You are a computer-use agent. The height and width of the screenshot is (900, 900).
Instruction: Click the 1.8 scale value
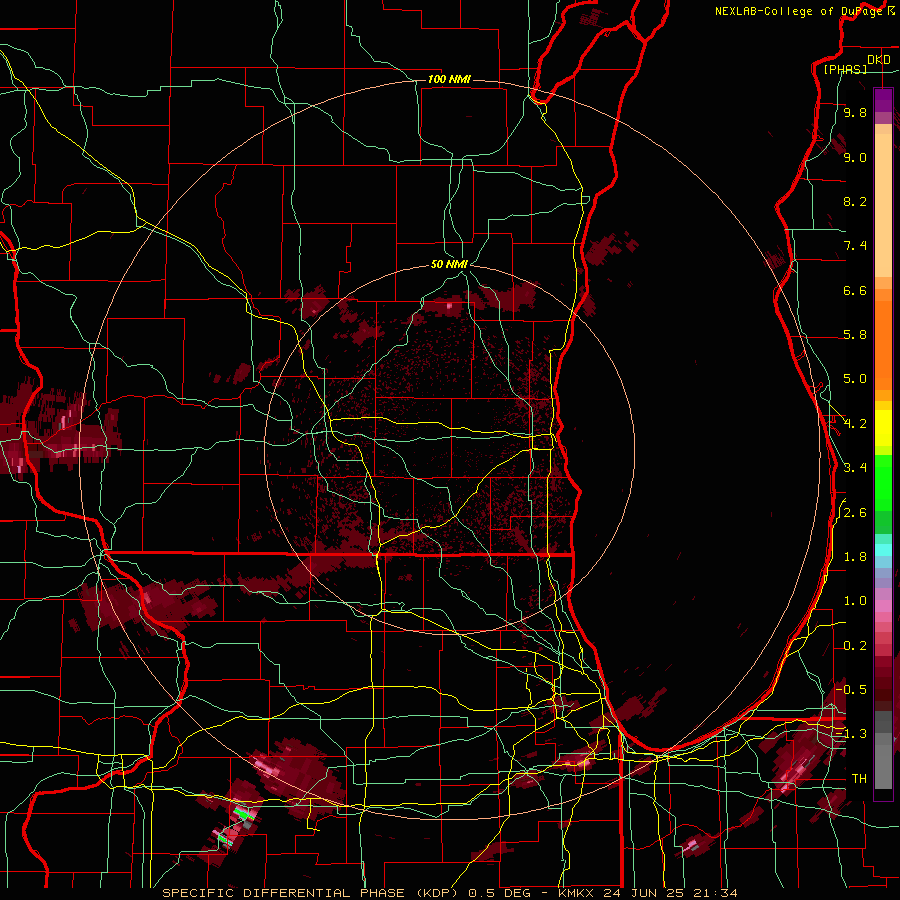855,557
